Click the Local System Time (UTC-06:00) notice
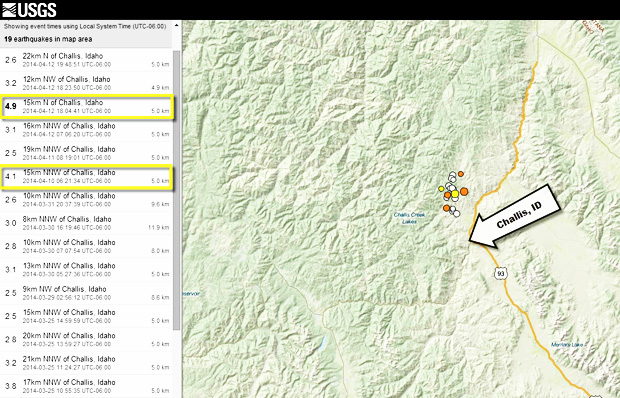 pyautogui.click(x=85, y=26)
